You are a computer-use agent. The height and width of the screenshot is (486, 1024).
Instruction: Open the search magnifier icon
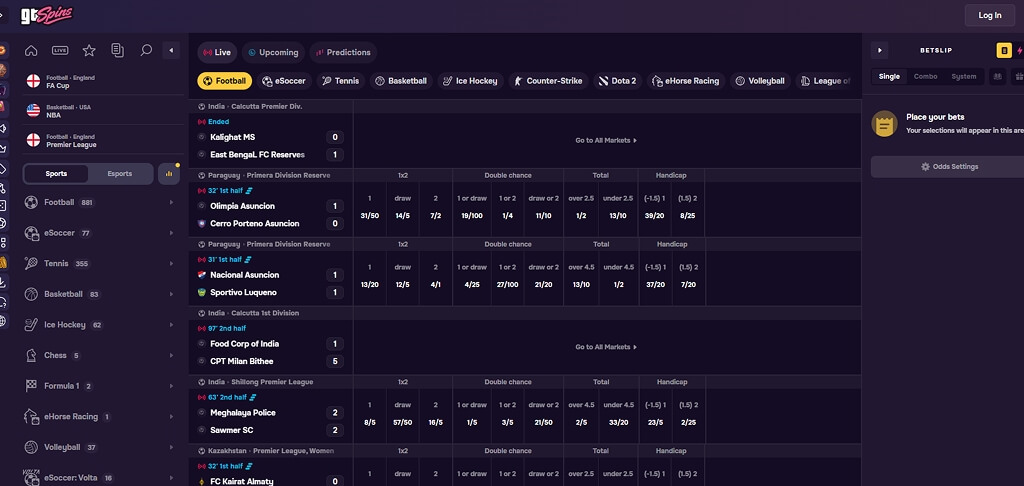click(x=146, y=50)
